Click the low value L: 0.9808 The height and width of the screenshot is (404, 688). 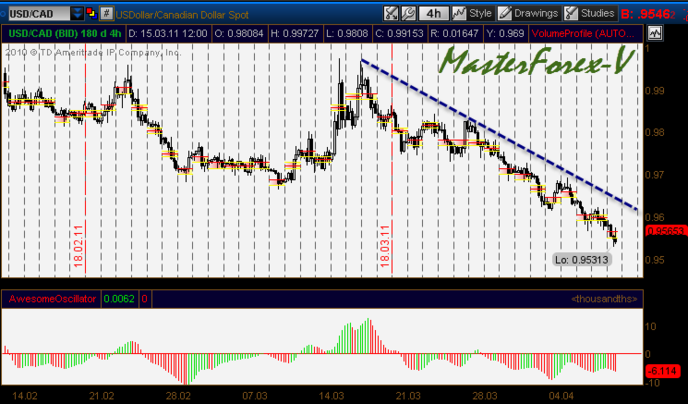348,33
